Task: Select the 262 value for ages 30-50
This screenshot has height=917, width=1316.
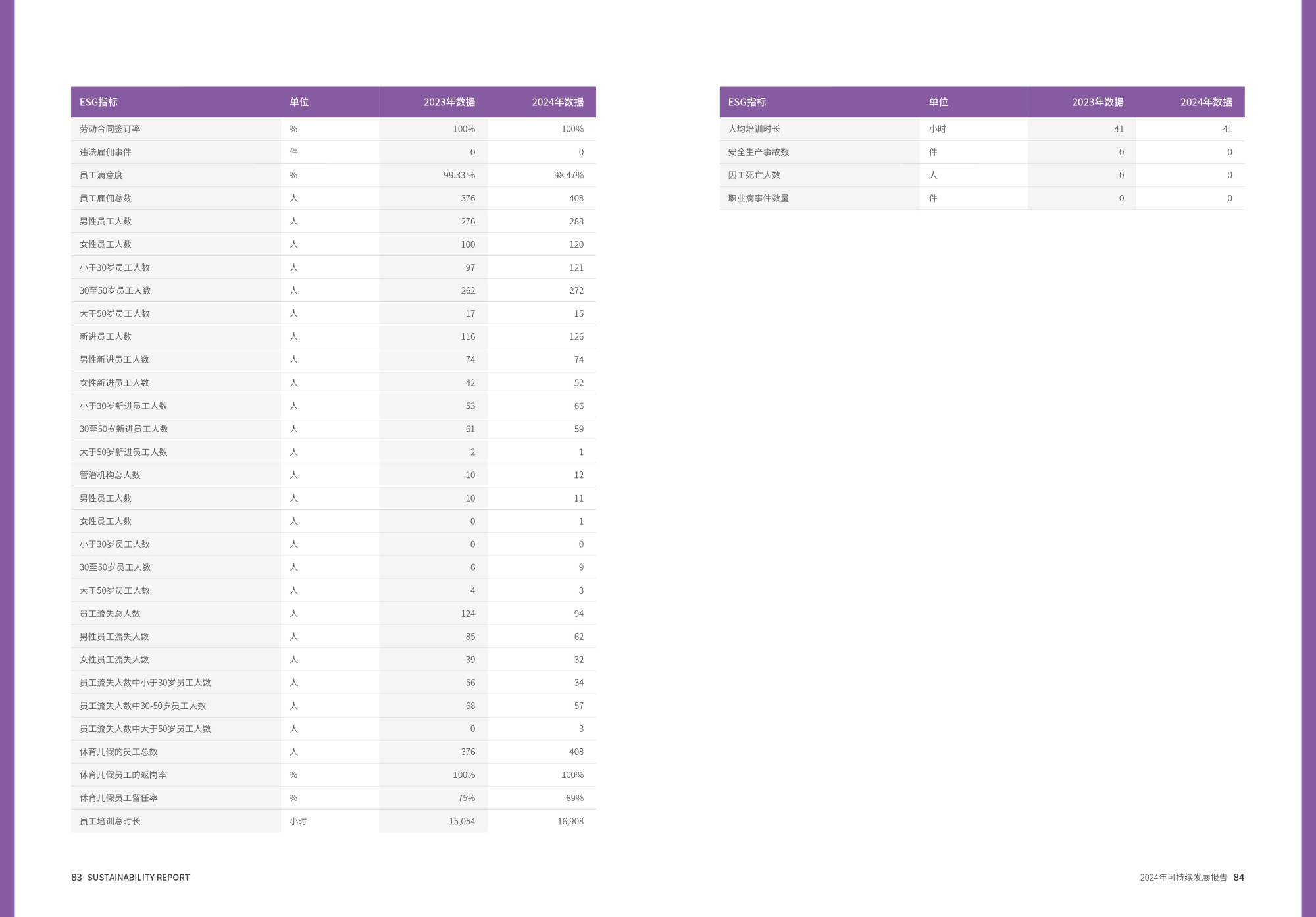Action: tap(468, 290)
